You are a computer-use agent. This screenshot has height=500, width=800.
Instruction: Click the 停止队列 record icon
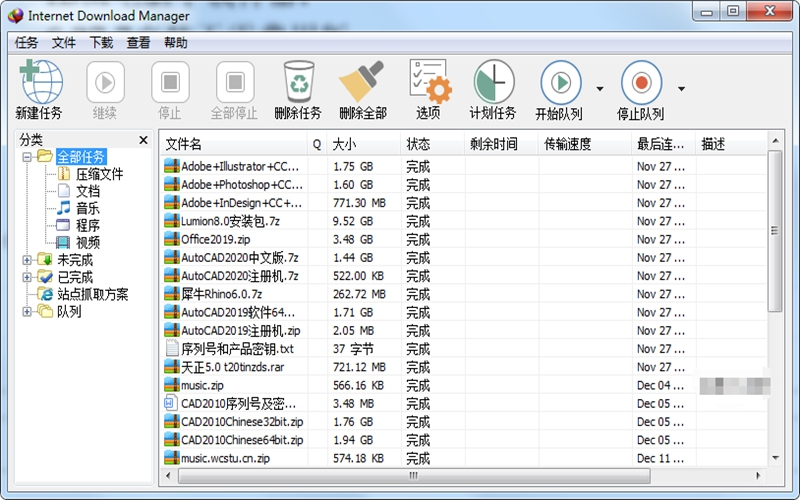(641, 82)
